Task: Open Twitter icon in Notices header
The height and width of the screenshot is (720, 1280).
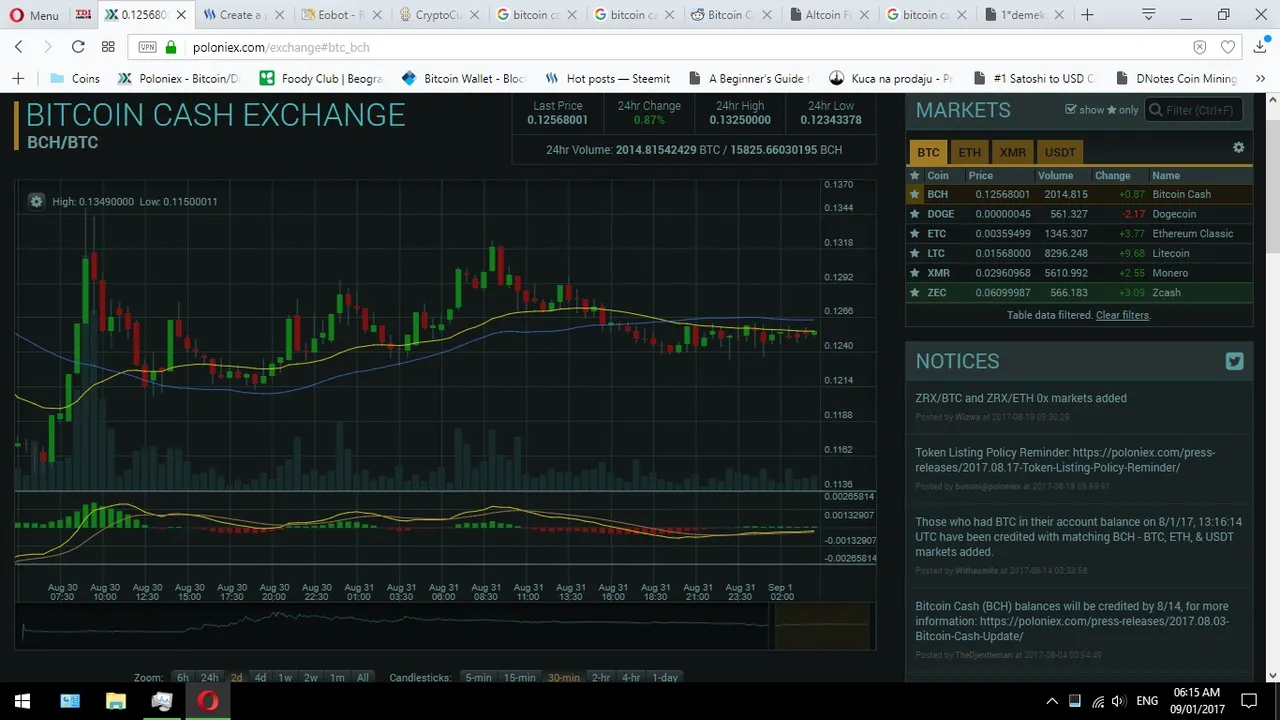Action: [1234, 362]
